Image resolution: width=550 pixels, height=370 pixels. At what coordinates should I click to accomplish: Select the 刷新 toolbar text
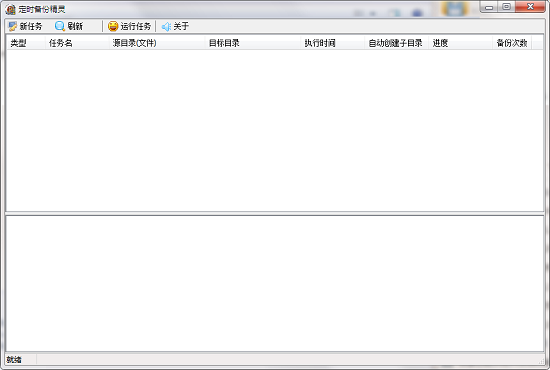pos(75,26)
